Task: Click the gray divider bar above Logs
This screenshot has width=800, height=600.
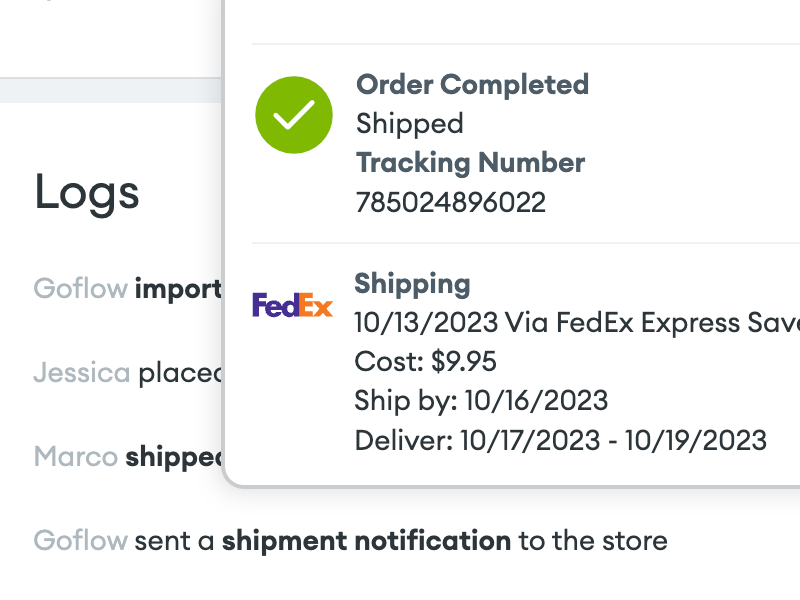Action: (x=111, y=90)
